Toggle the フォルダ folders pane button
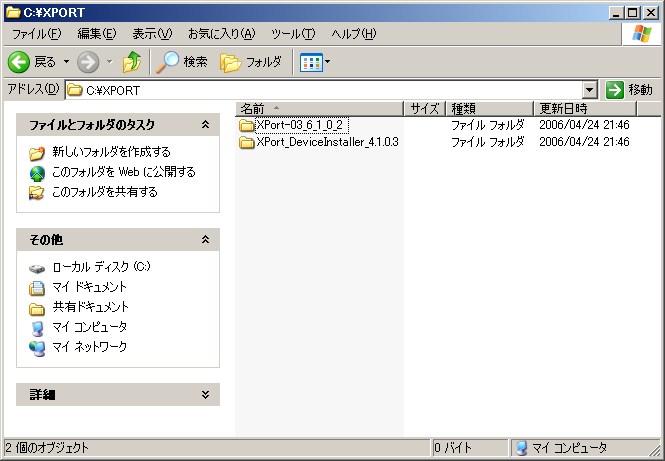Image resolution: width=665 pixels, height=461 pixels. click(251, 62)
